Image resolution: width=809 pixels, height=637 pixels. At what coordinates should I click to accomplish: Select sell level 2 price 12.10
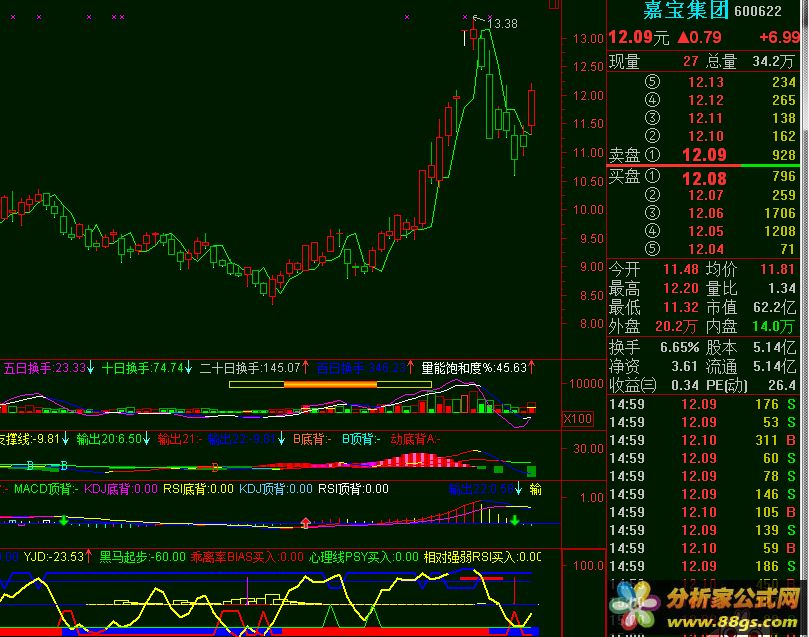(x=705, y=136)
